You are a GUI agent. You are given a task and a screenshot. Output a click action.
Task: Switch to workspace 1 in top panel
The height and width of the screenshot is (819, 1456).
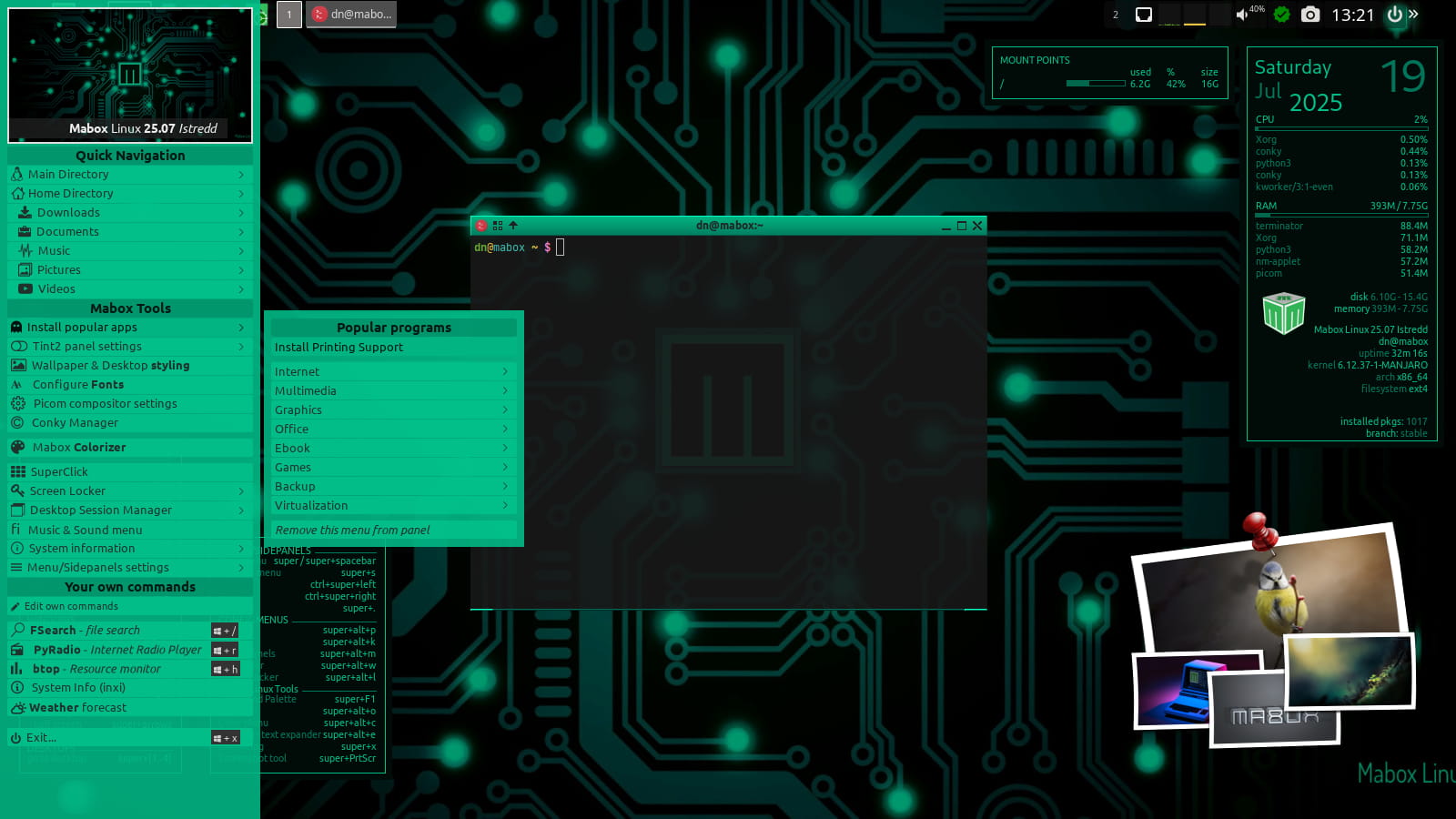[x=289, y=15]
